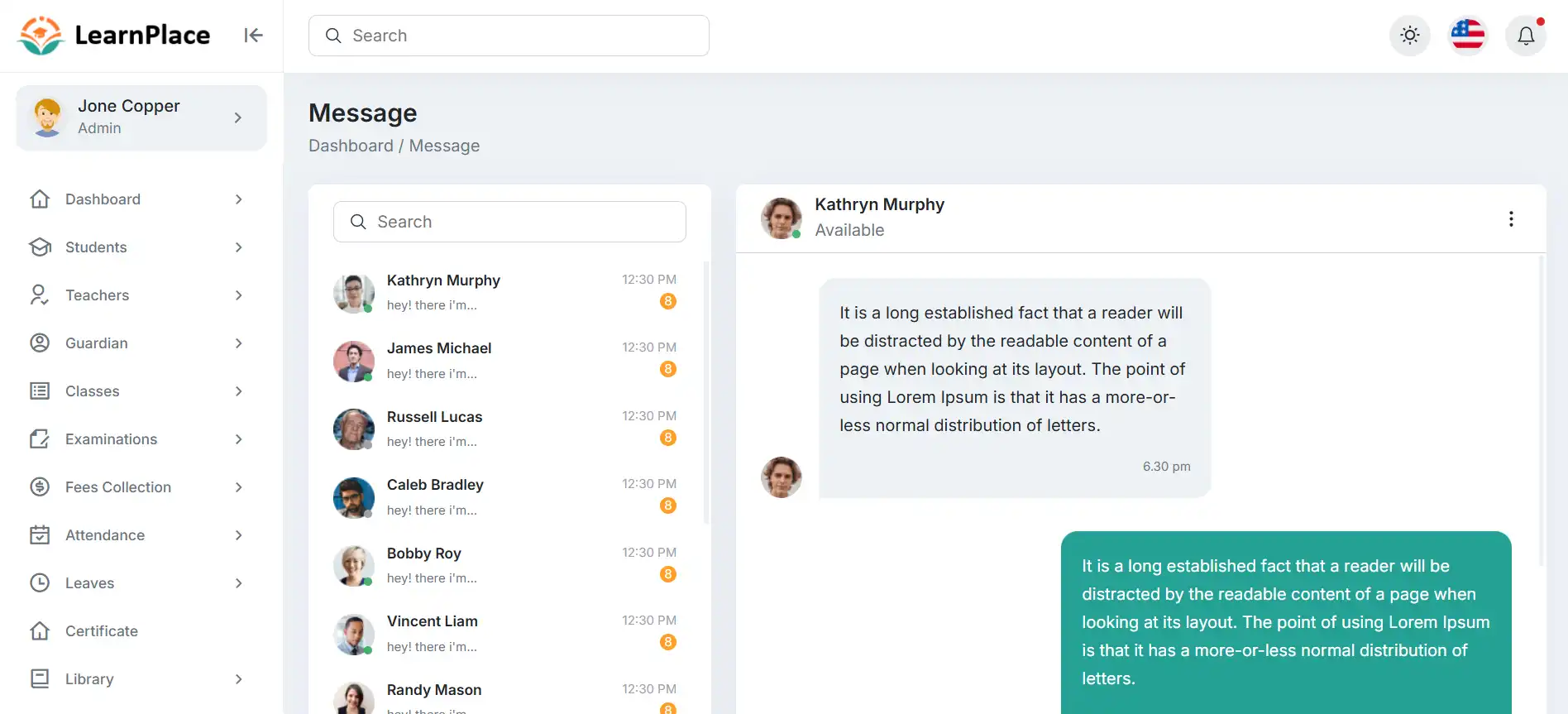Click Kathryn Murphy's chat header avatar
Screen dimensions: 1568x714
click(782, 218)
